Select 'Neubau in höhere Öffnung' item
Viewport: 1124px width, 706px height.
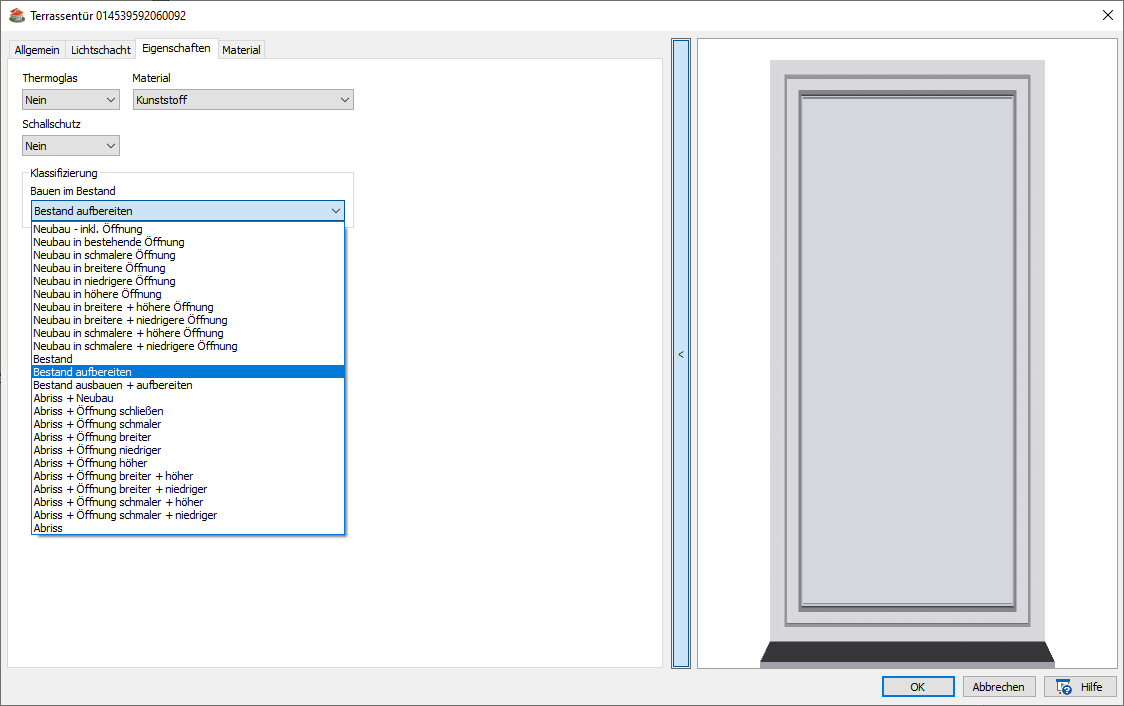tap(97, 294)
